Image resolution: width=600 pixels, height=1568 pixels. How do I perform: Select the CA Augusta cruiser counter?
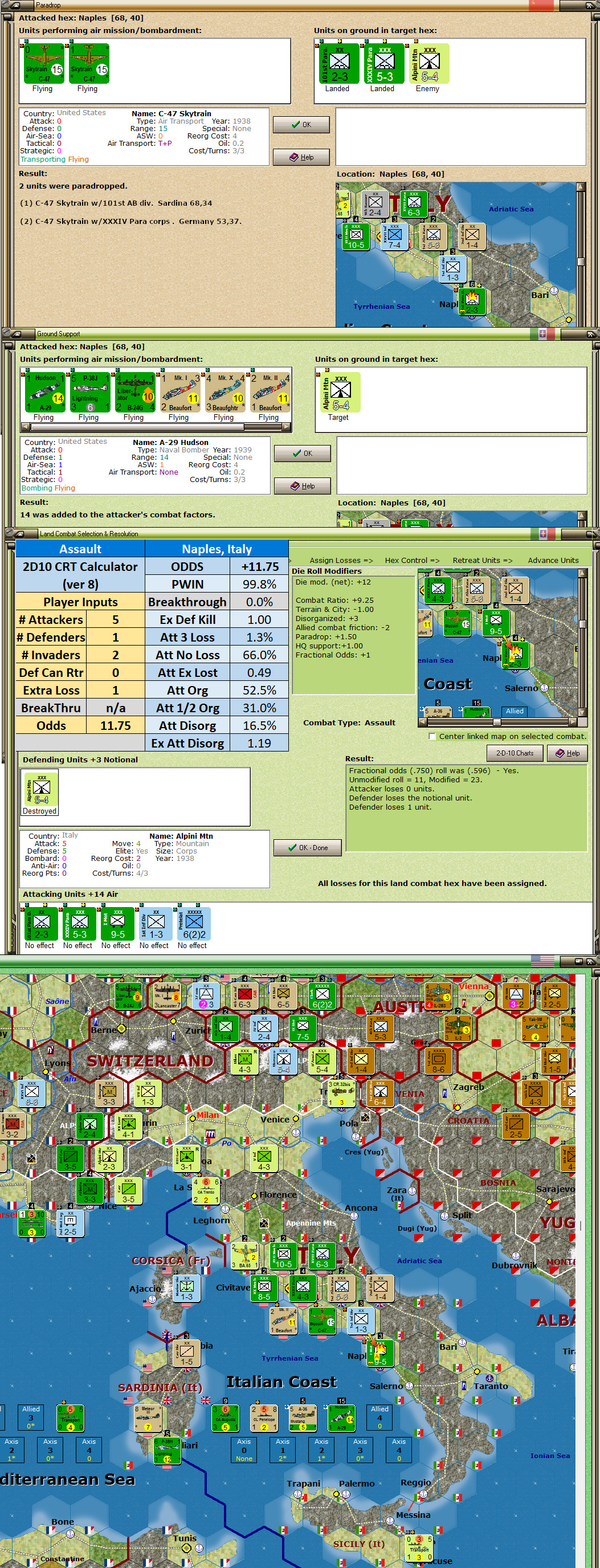(x=225, y=1418)
